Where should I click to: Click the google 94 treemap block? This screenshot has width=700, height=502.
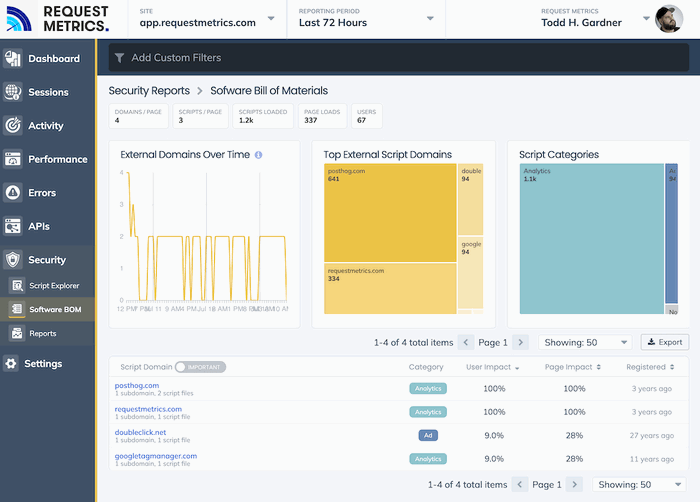coord(471,272)
